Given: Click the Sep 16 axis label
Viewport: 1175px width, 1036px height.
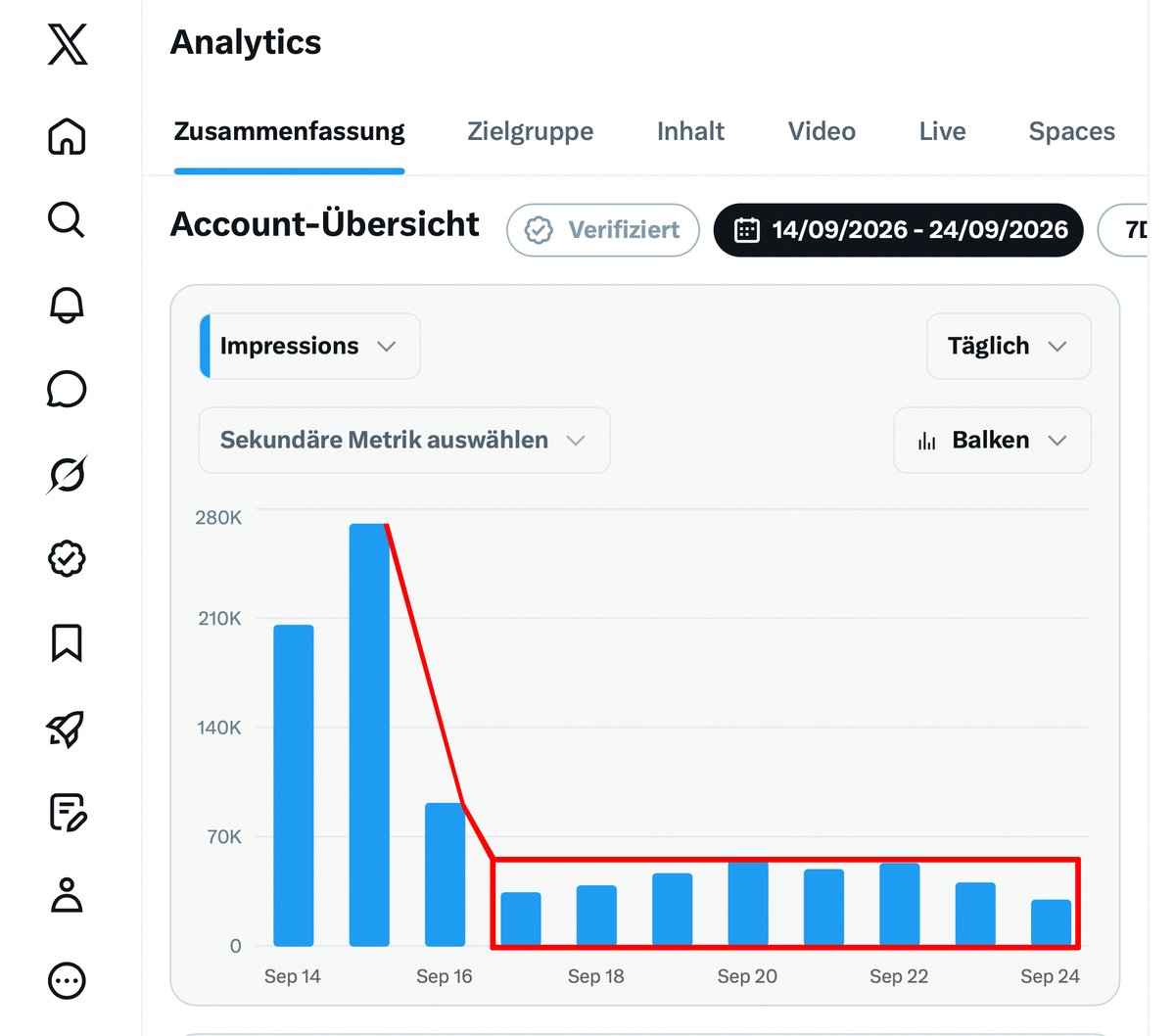Looking at the screenshot, I should (x=445, y=976).
